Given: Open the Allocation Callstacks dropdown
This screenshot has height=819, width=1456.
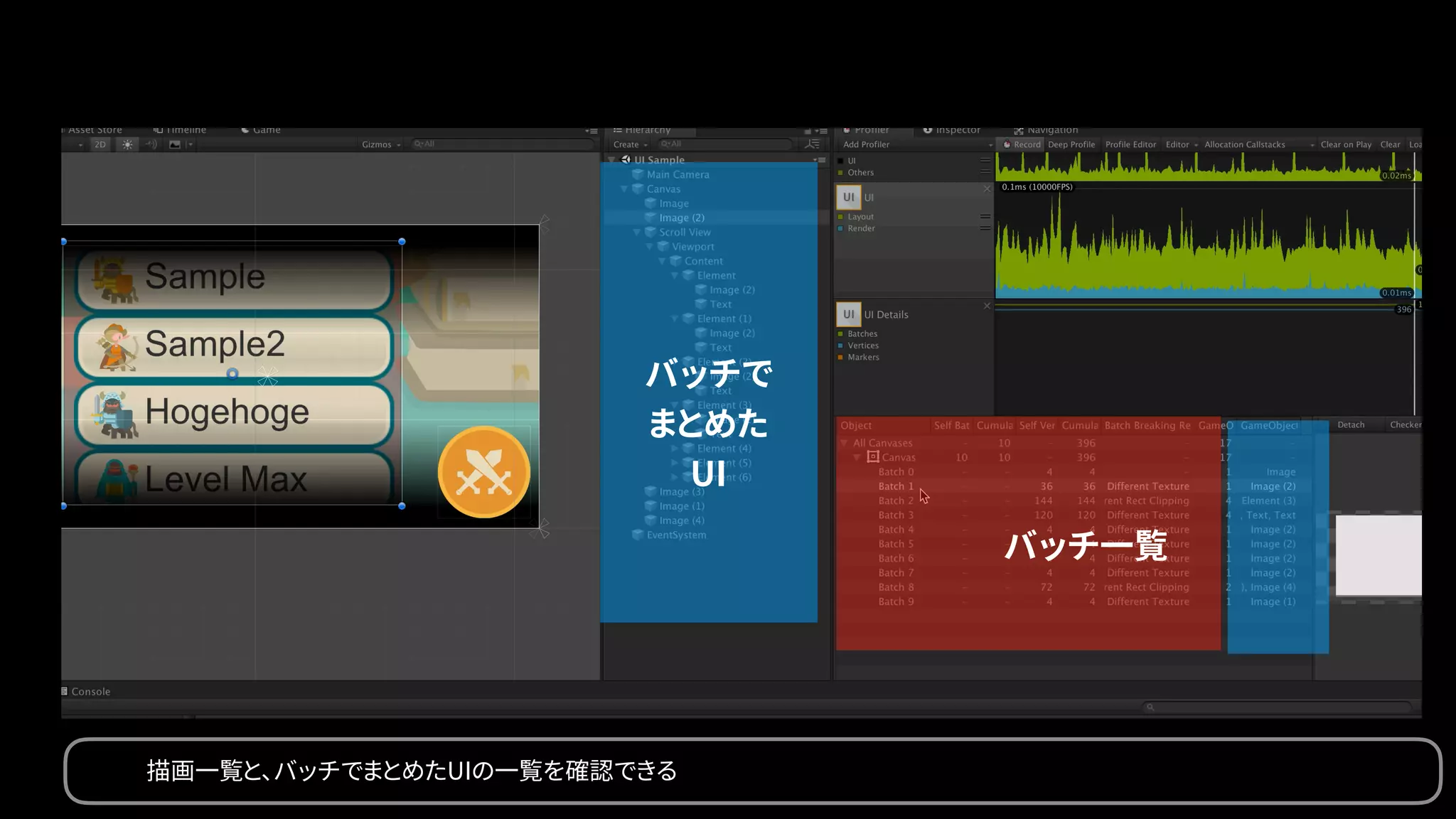Looking at the screenshot, I should click(1258, 144).
